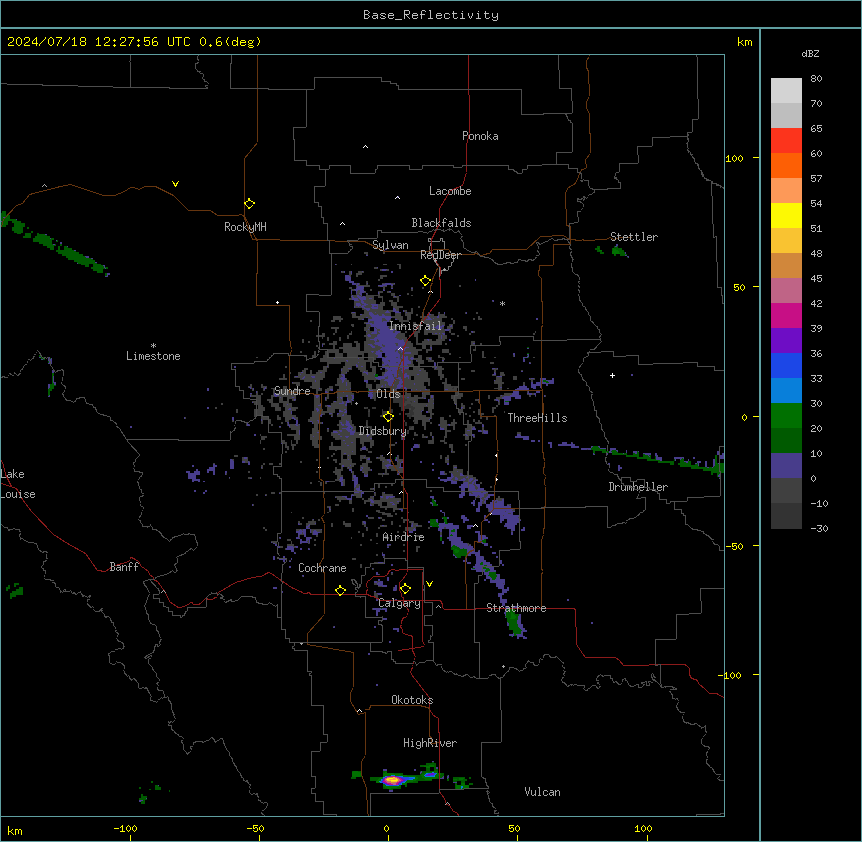Select the magenta swatch in the dBZ legend

(x=786, y=315)
